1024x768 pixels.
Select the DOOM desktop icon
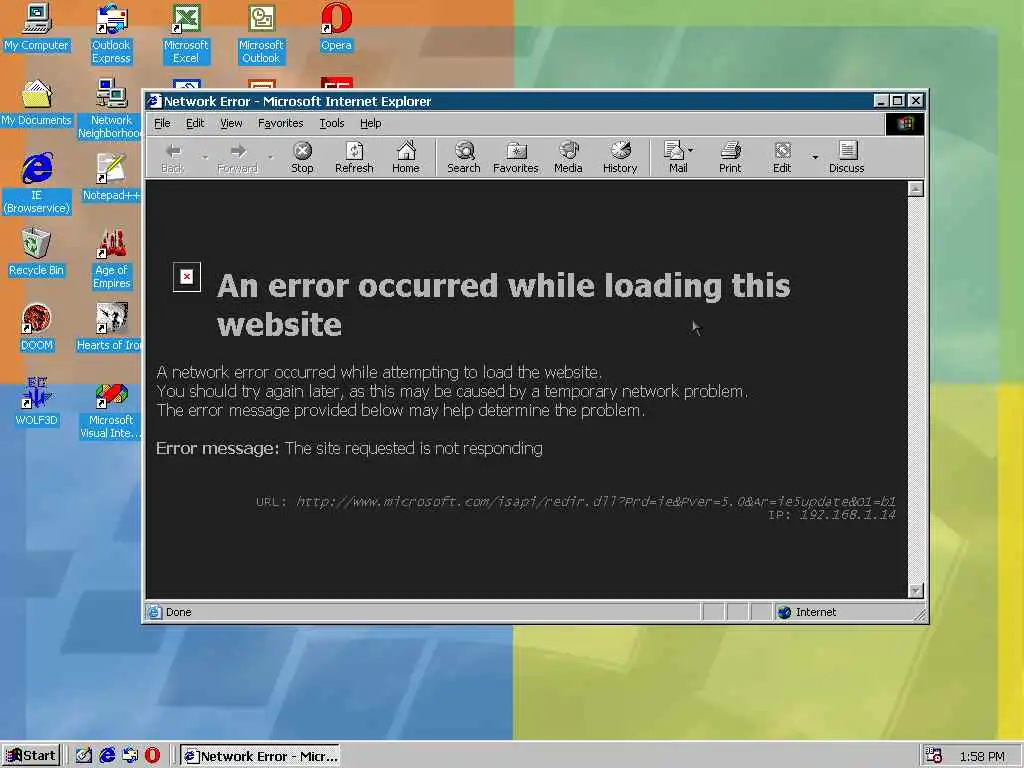coord(37,328)
